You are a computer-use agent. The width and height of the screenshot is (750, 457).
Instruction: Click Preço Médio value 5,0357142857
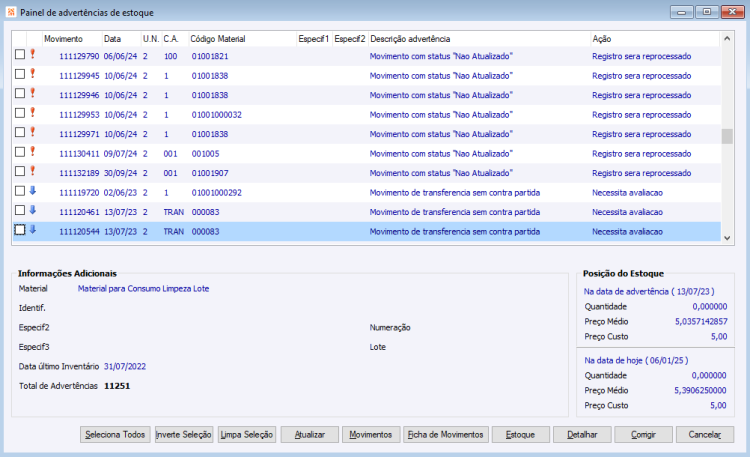point(701,322)
